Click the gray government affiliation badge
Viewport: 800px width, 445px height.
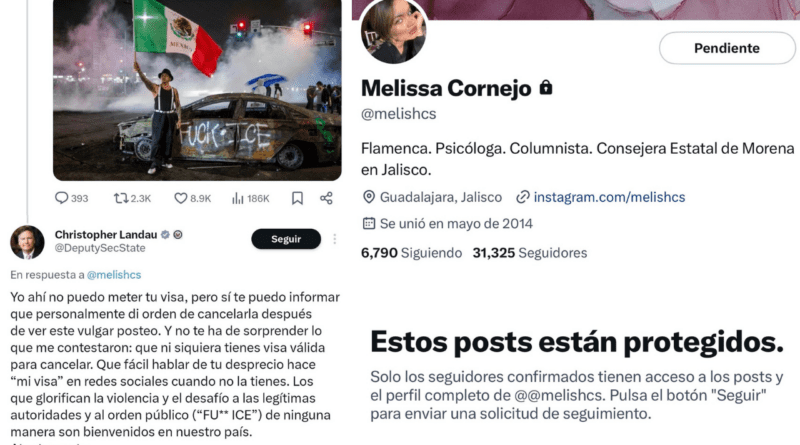point(178,235)
